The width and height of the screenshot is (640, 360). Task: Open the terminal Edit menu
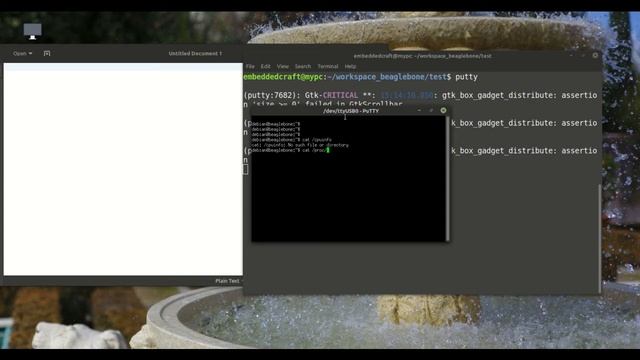(265, 66)
